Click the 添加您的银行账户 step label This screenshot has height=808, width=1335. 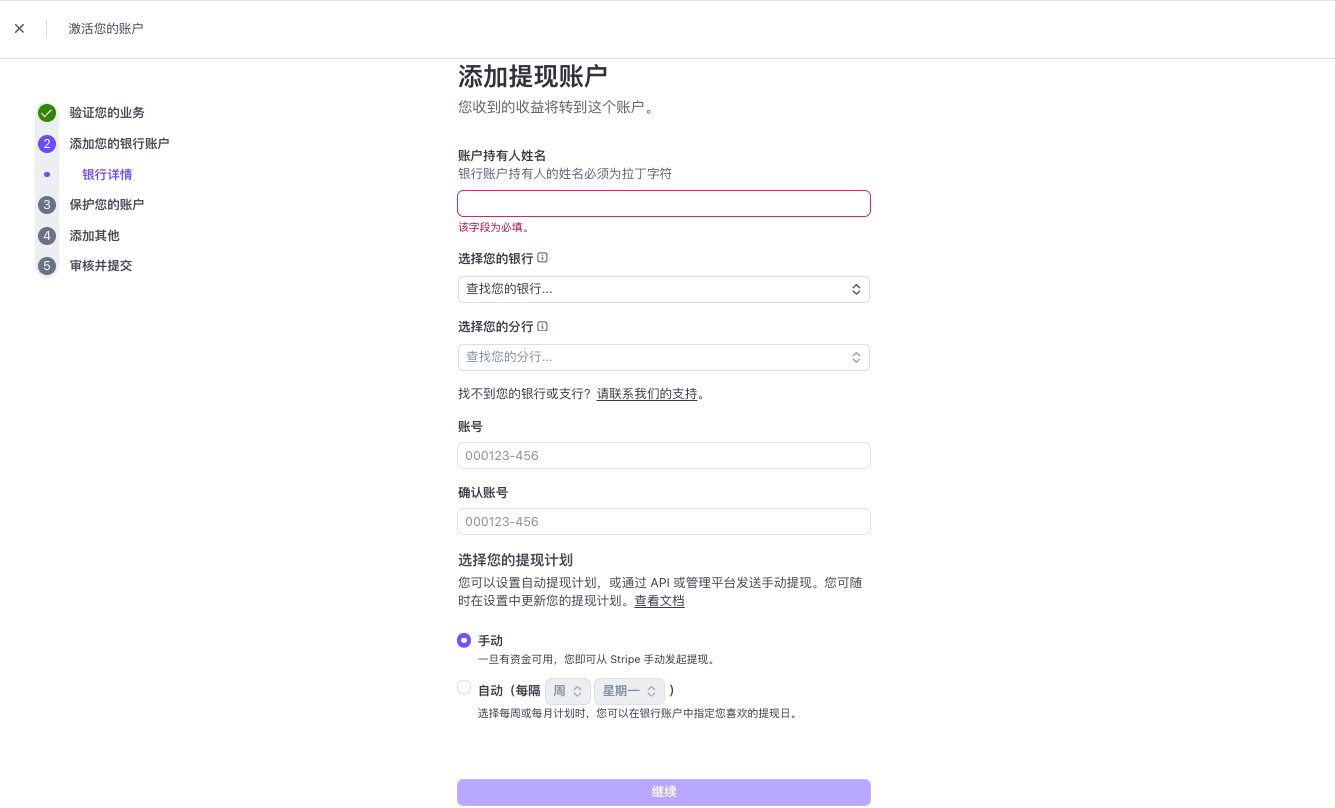point(120,143)
